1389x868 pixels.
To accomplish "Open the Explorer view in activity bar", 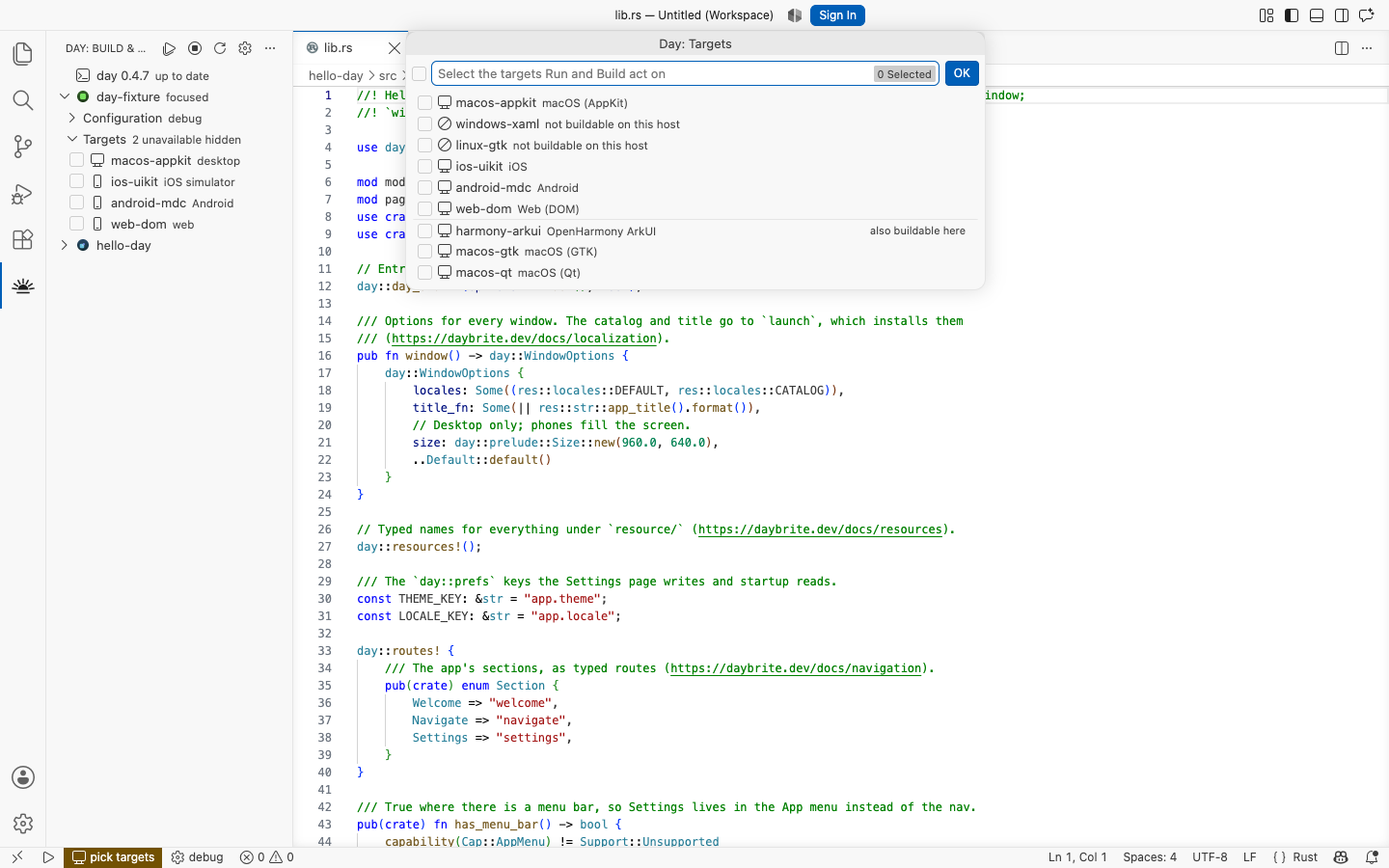I will 23,54.
